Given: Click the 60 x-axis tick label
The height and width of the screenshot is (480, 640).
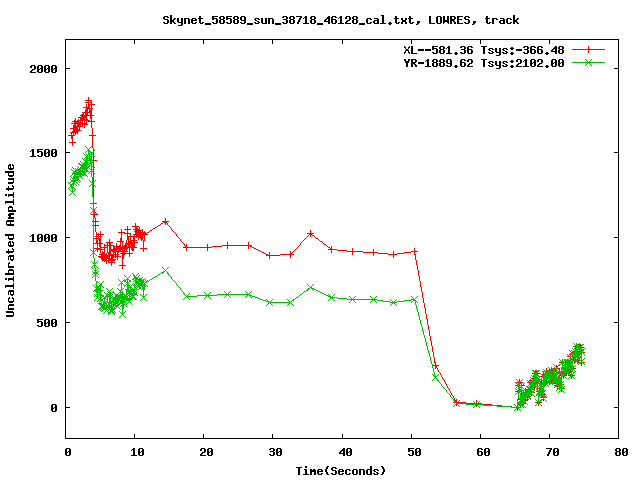Looking at the screenshot, I should pos(483,452).
